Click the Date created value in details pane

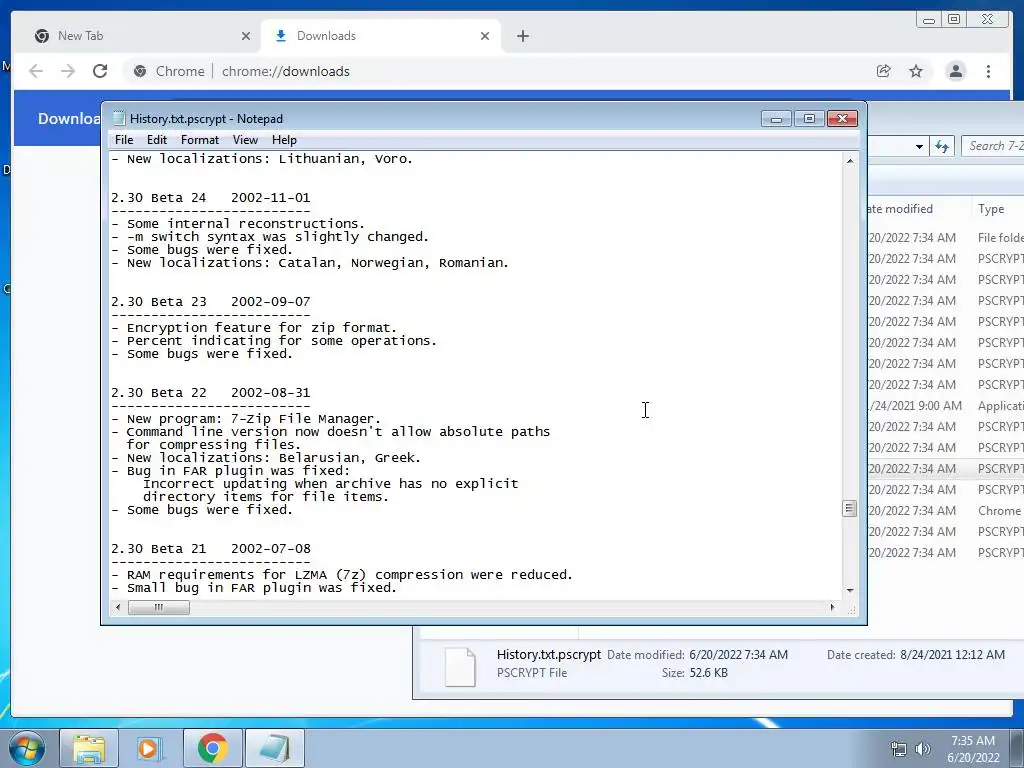(952, 654)
